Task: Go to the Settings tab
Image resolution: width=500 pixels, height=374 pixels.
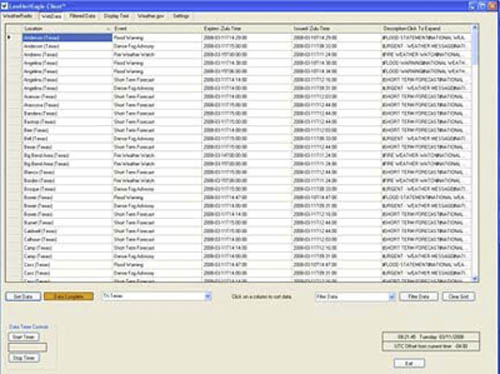Action: 181,16
